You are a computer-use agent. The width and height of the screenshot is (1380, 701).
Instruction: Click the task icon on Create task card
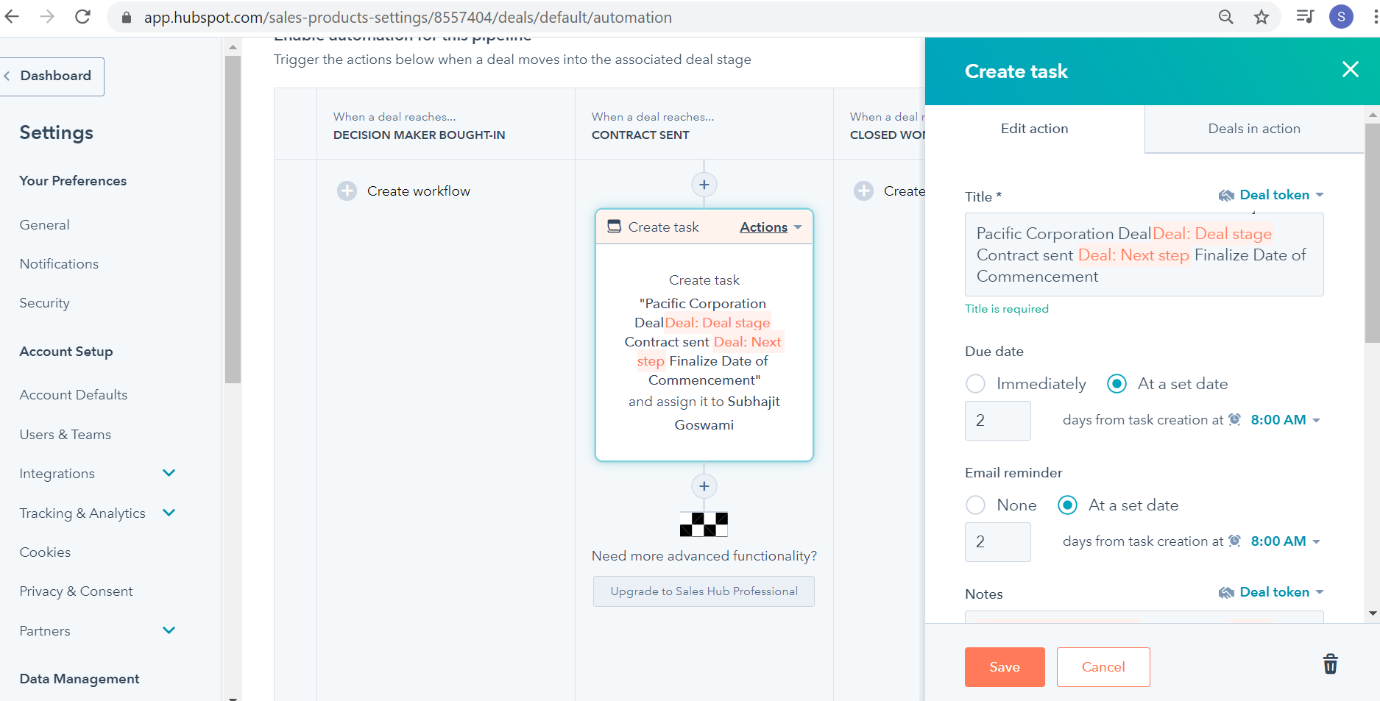point(614,227)
